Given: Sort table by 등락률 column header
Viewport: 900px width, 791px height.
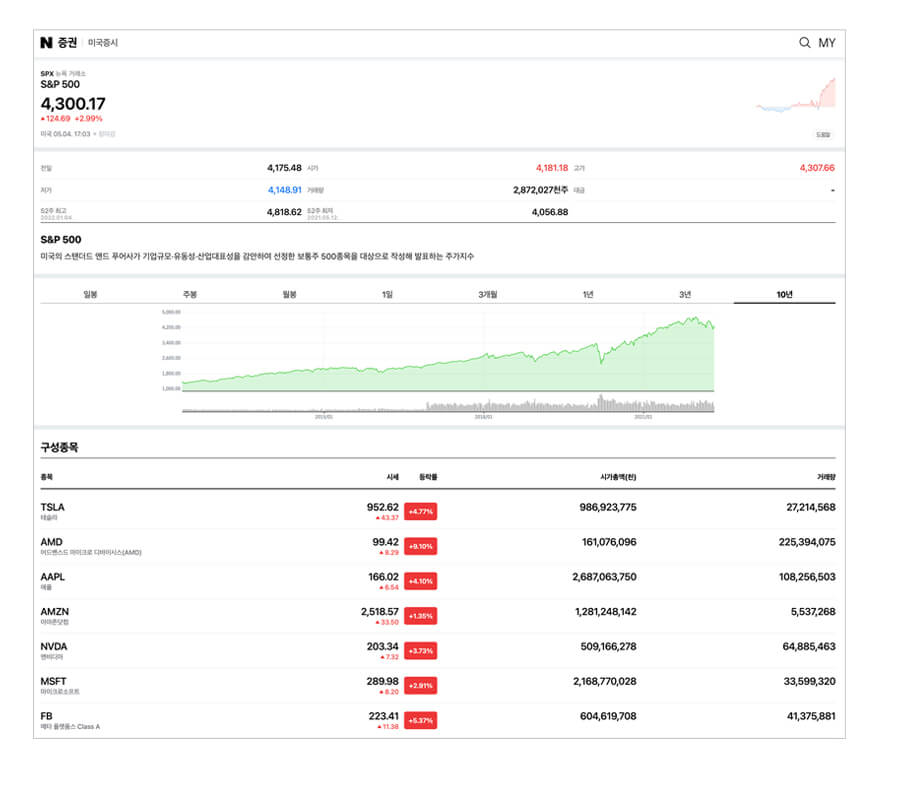Looking at the screenshot, I should (x=428, y=477).
